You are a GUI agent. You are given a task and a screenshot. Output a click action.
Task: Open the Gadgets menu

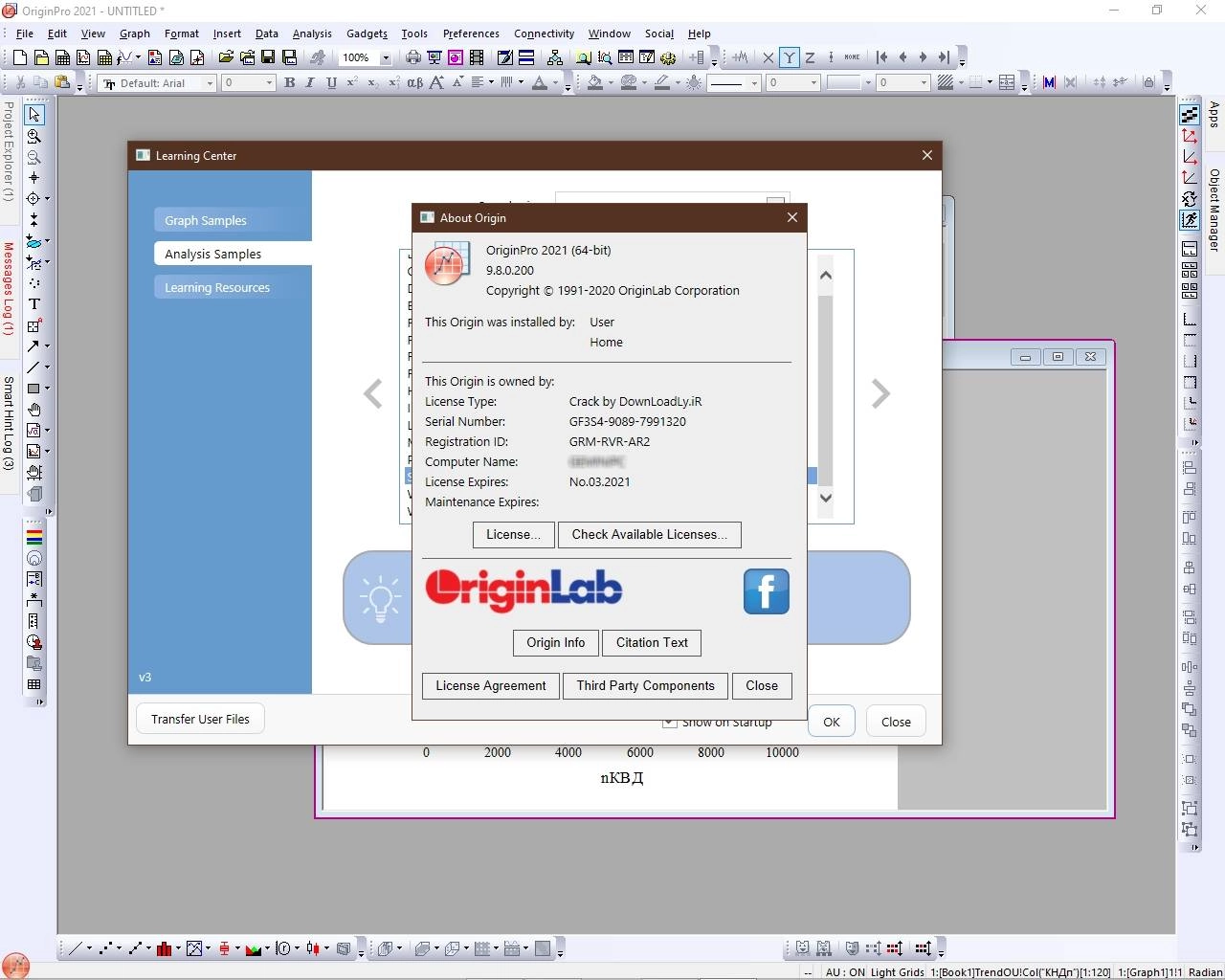tap(367, 33)
